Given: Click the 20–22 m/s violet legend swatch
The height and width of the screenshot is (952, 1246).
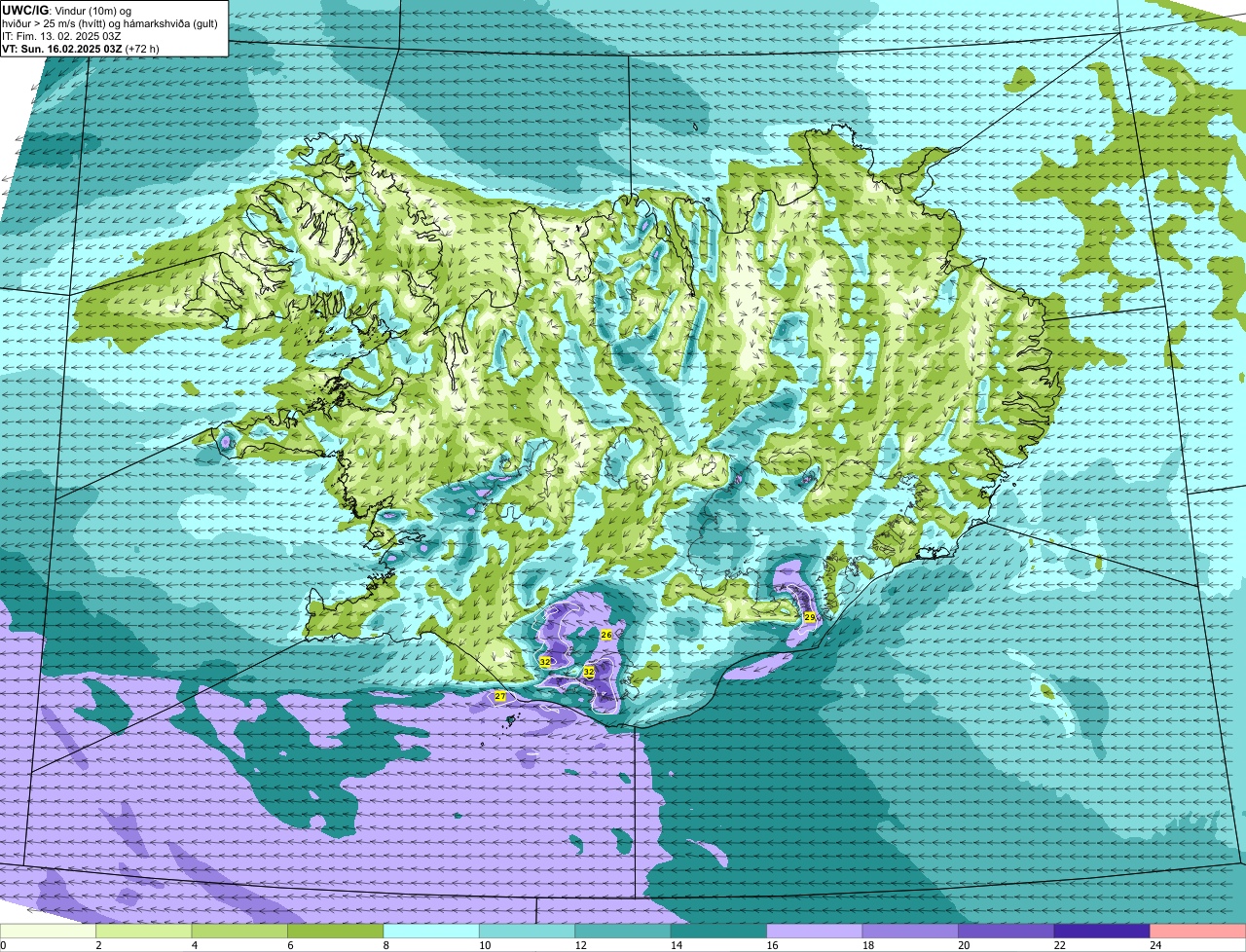Looking at the screenshot, I should (x=1007, y=932).
